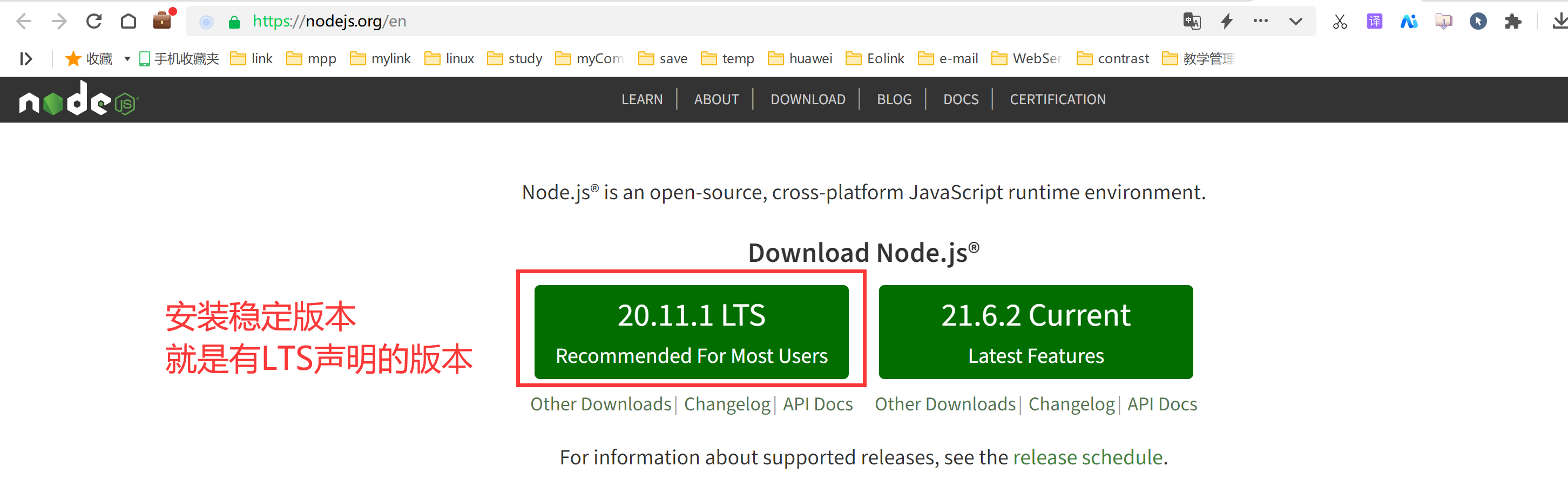
Task: Open the briefcase icon with red badge
Action: (x=163, y=20)
